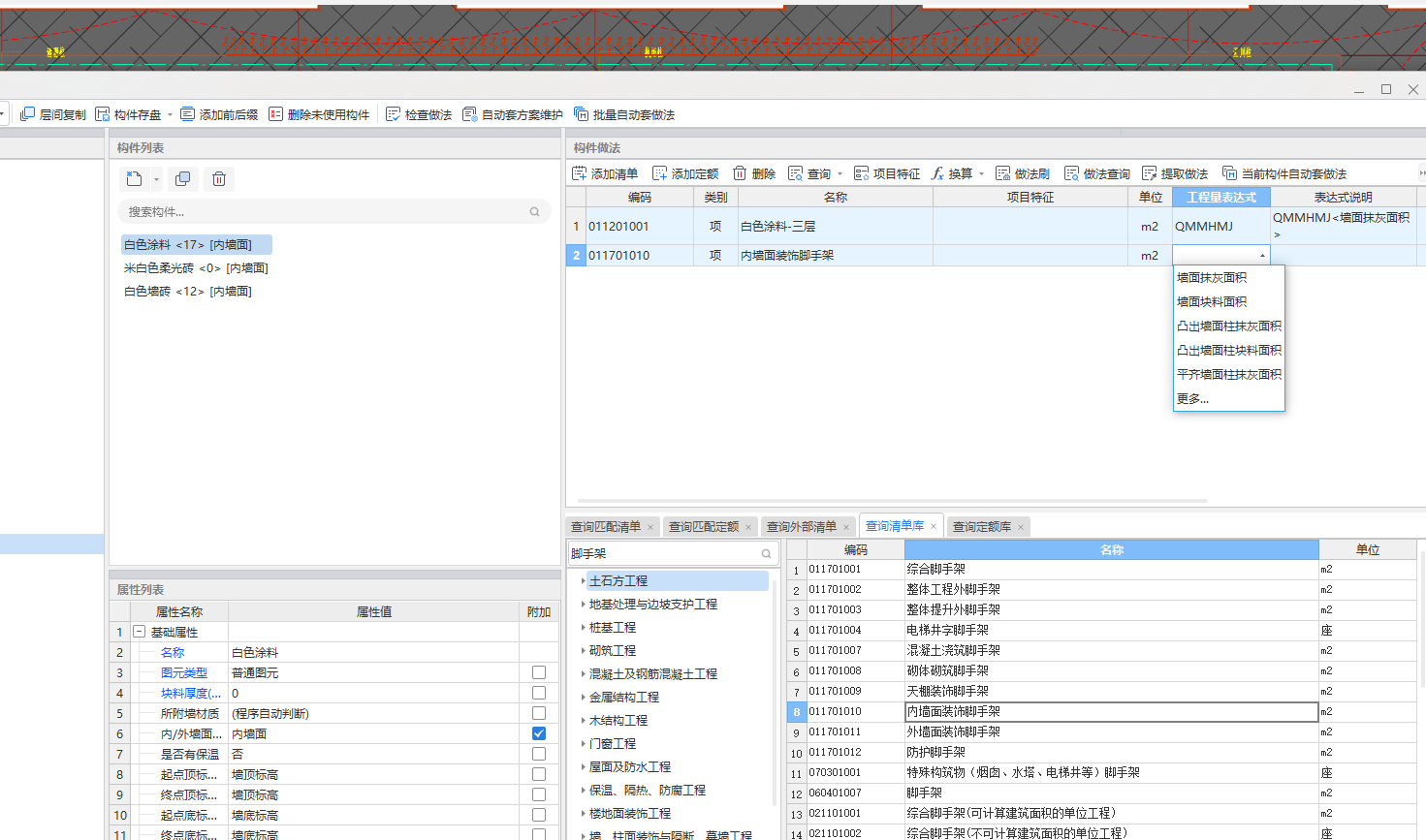Open 自动套方案维护
This screenshot has width=1426, height=840.
coord(513,114)
